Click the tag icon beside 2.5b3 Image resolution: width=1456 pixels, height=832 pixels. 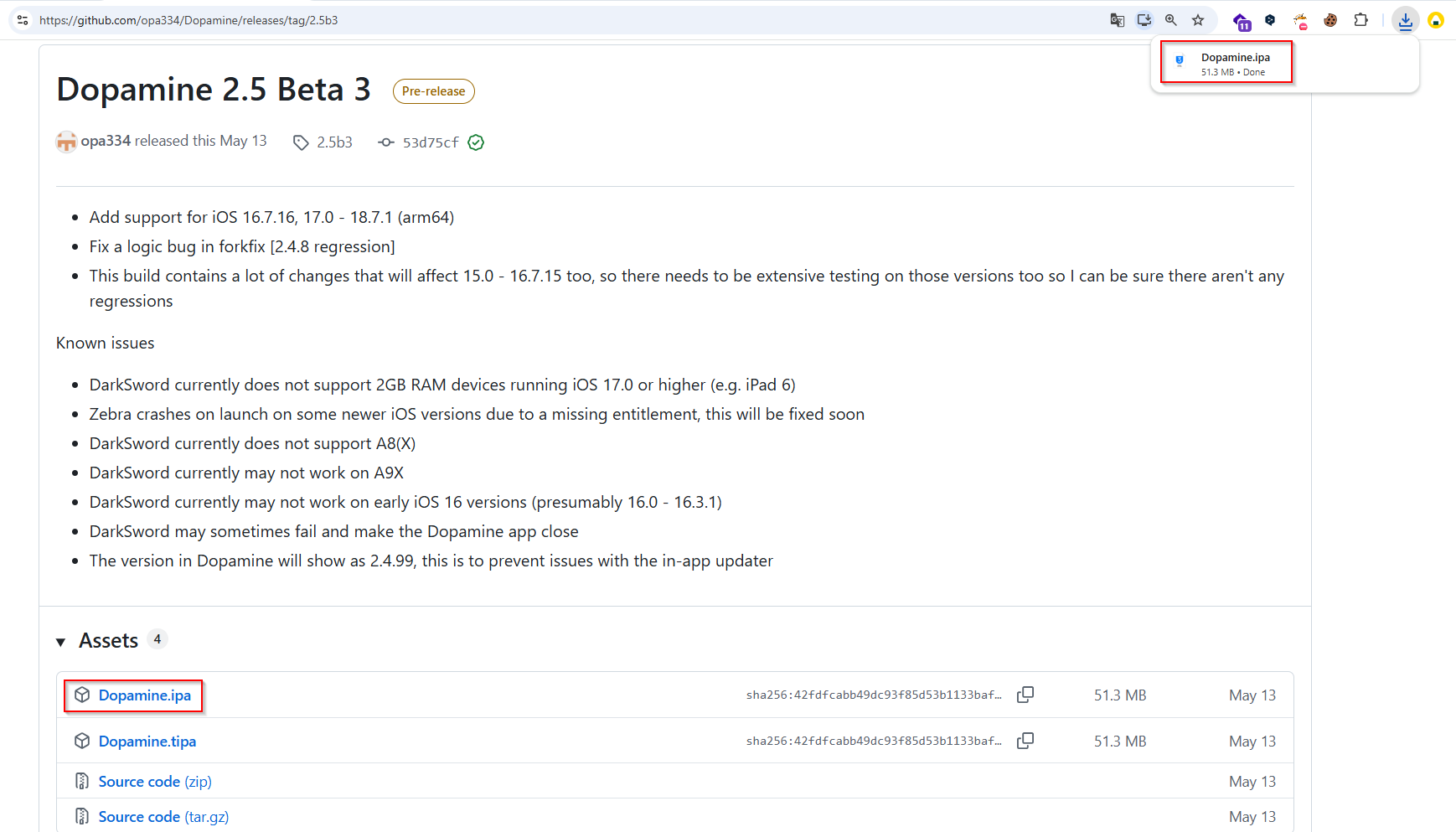tap(301, 143)
